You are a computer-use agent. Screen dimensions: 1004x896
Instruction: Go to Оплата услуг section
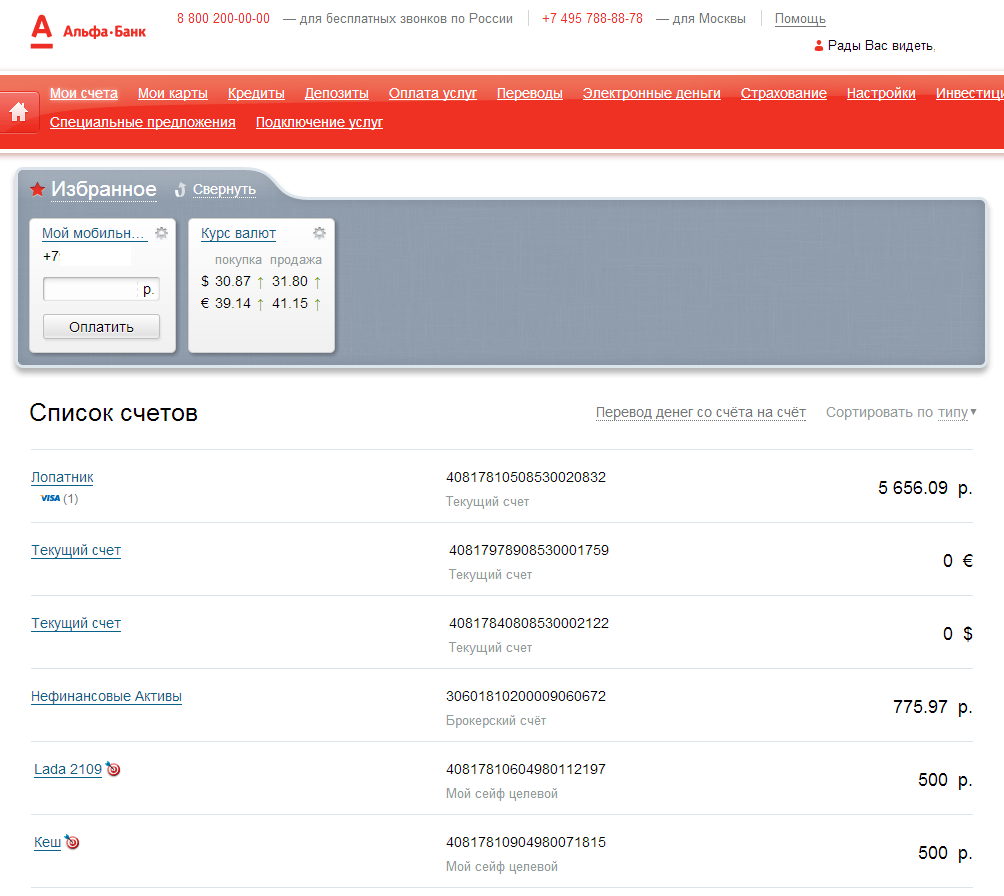(432, 93)
